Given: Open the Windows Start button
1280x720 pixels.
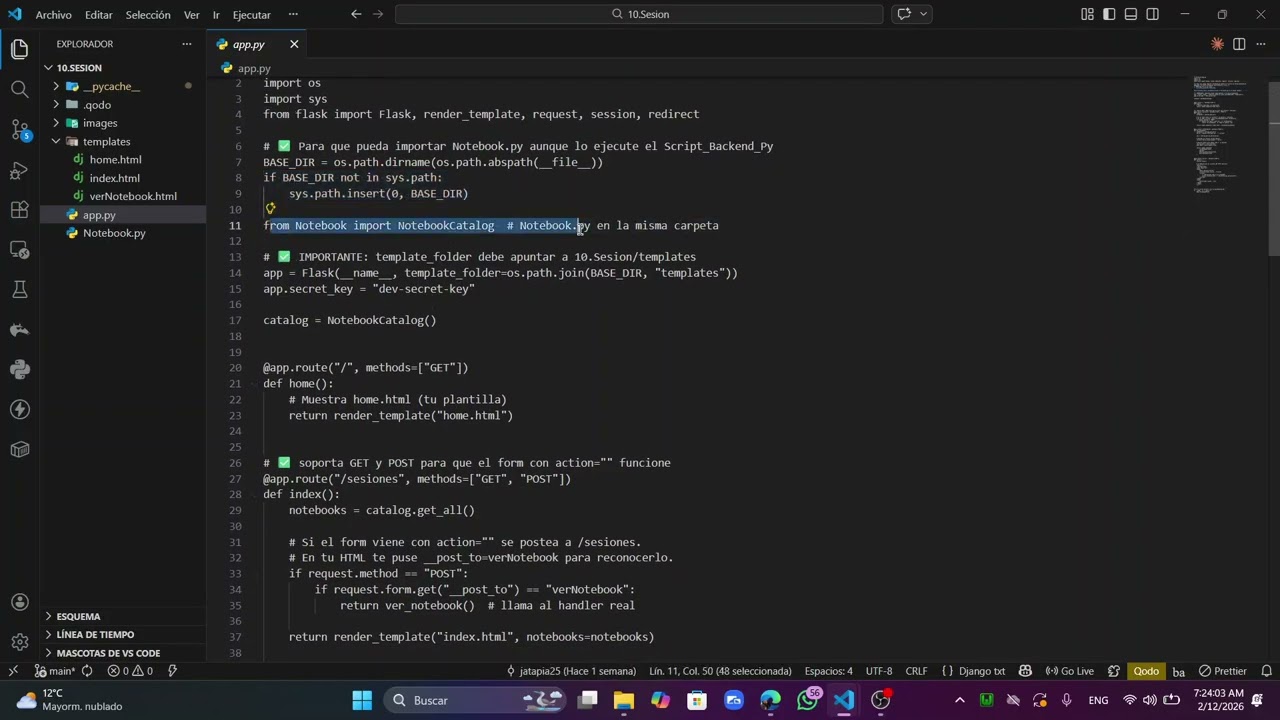Looking at the screenshot, I should click(x=362, y=700).
